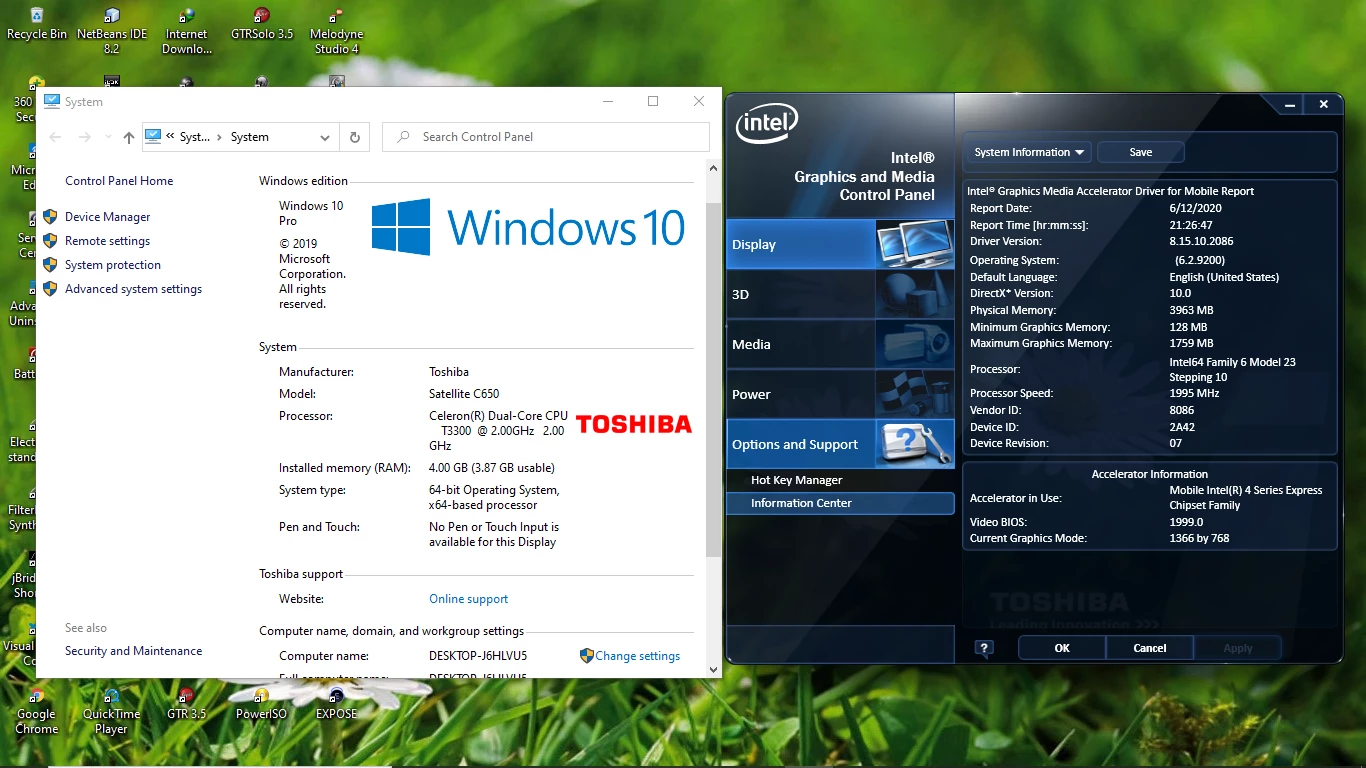This screenshot has height=768, width=1366.
Task: Click the System window vertical scrollbar
Action: pyautogui.click(x=713, y=380)
